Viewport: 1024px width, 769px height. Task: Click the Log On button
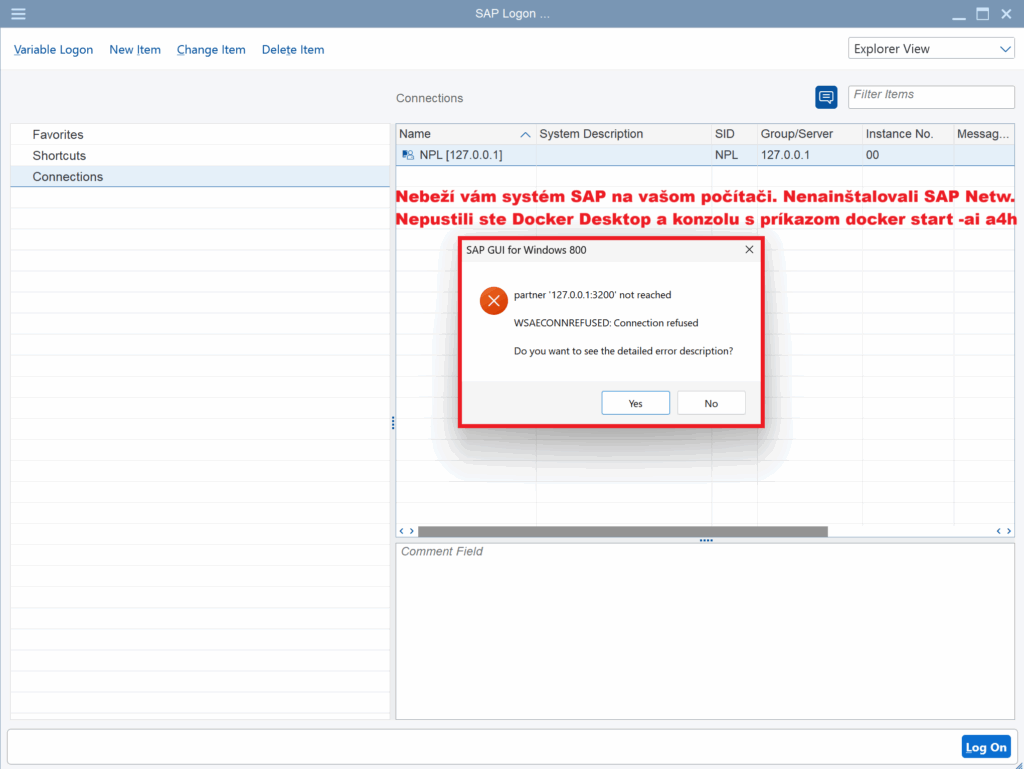[x=986, y=747]
